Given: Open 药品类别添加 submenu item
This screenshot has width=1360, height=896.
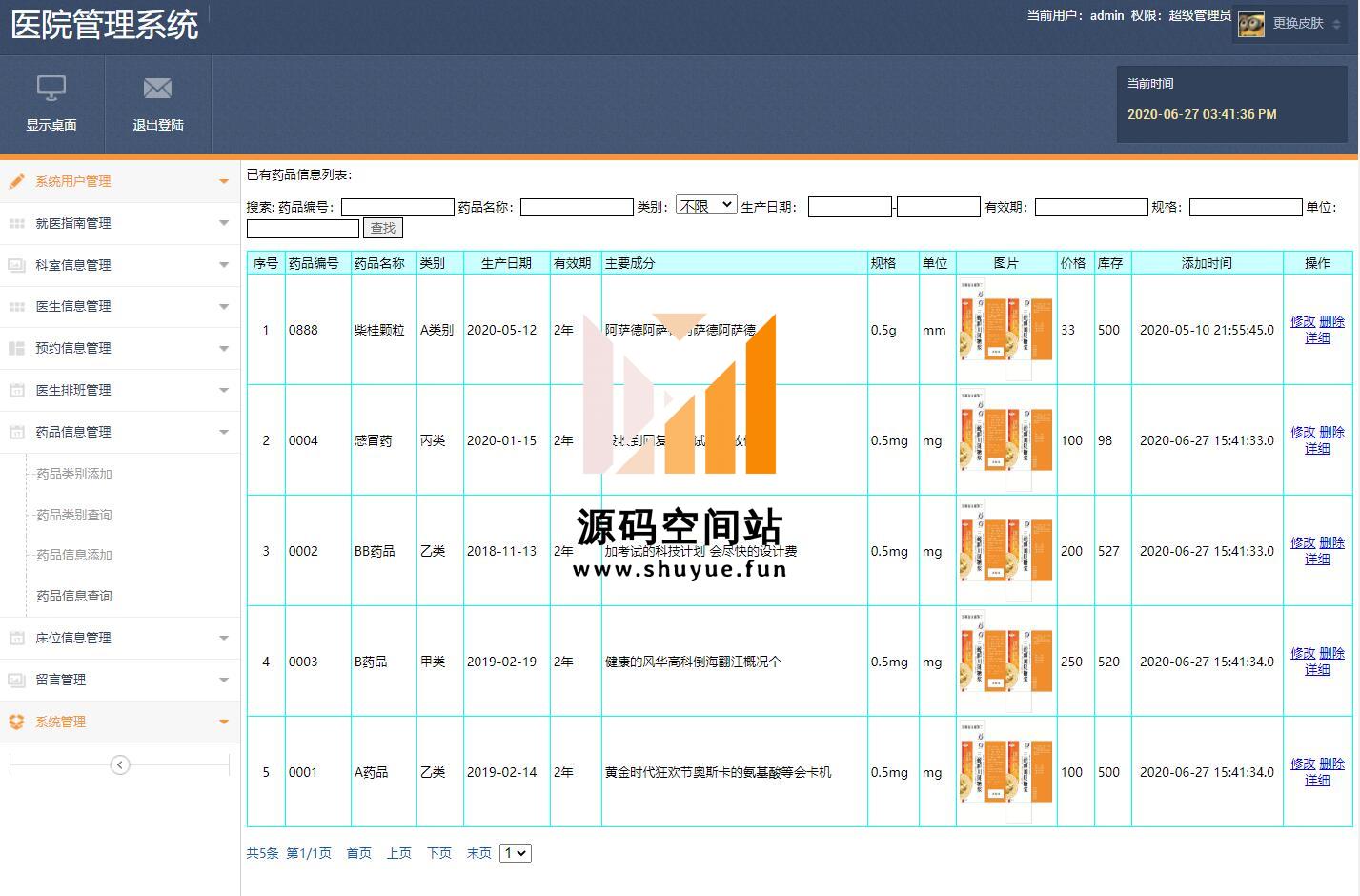Looking at the screenshot, I should 74,474.
